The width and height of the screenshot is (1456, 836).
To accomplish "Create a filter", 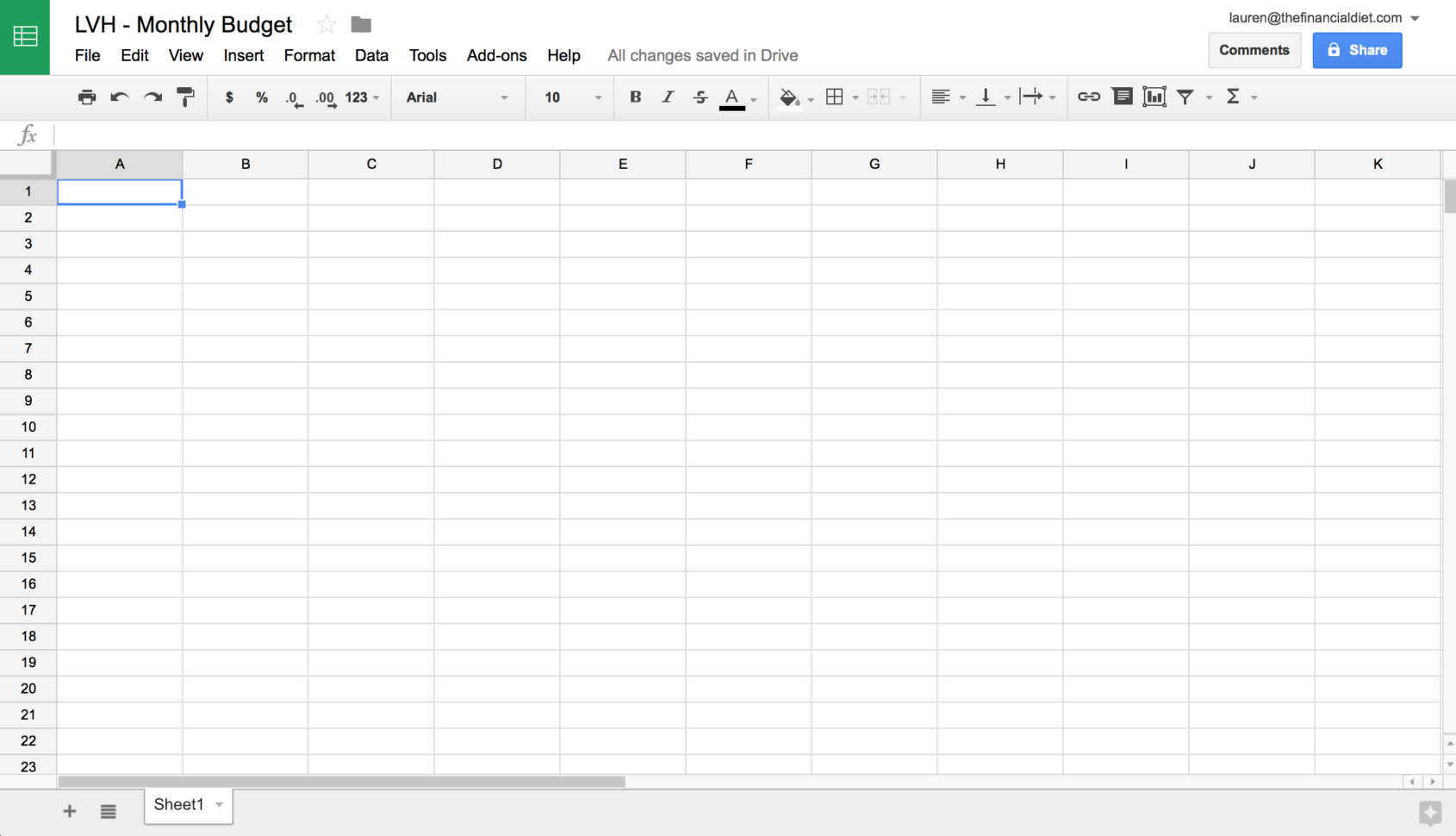I will point(1185,97).
